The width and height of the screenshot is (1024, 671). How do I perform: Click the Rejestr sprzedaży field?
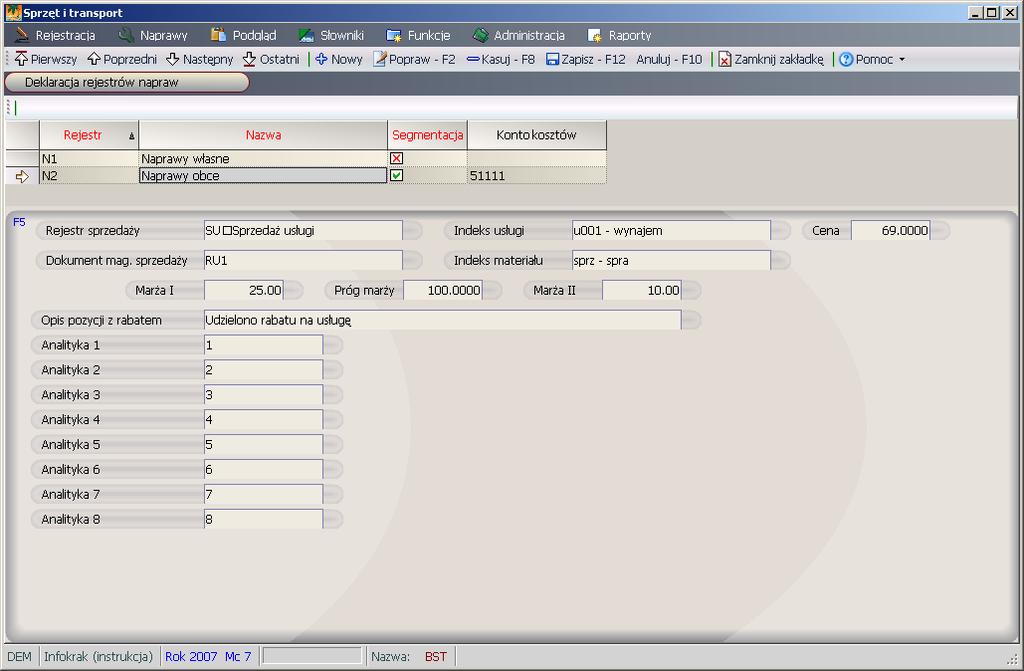pos(303,231)
